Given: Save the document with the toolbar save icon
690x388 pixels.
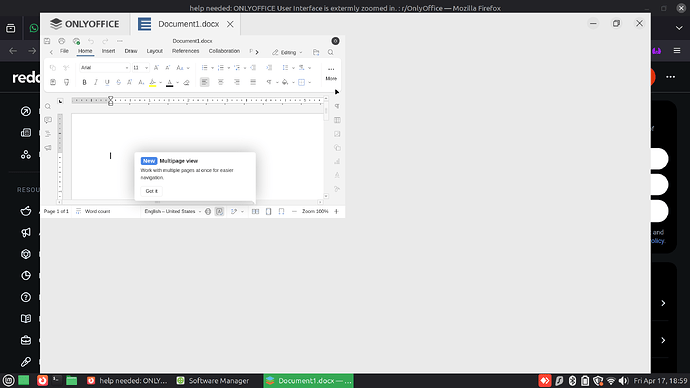Looking at the screenshot, I should coord(47,41).
